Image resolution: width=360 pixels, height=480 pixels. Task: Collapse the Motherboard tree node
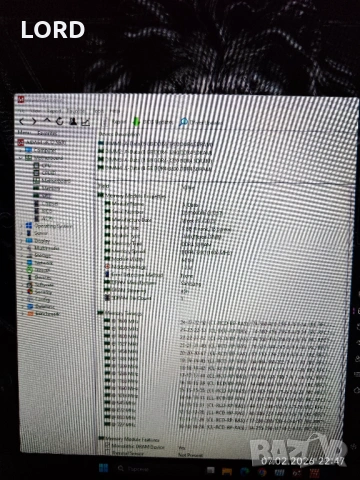click(x=21, y=158)
